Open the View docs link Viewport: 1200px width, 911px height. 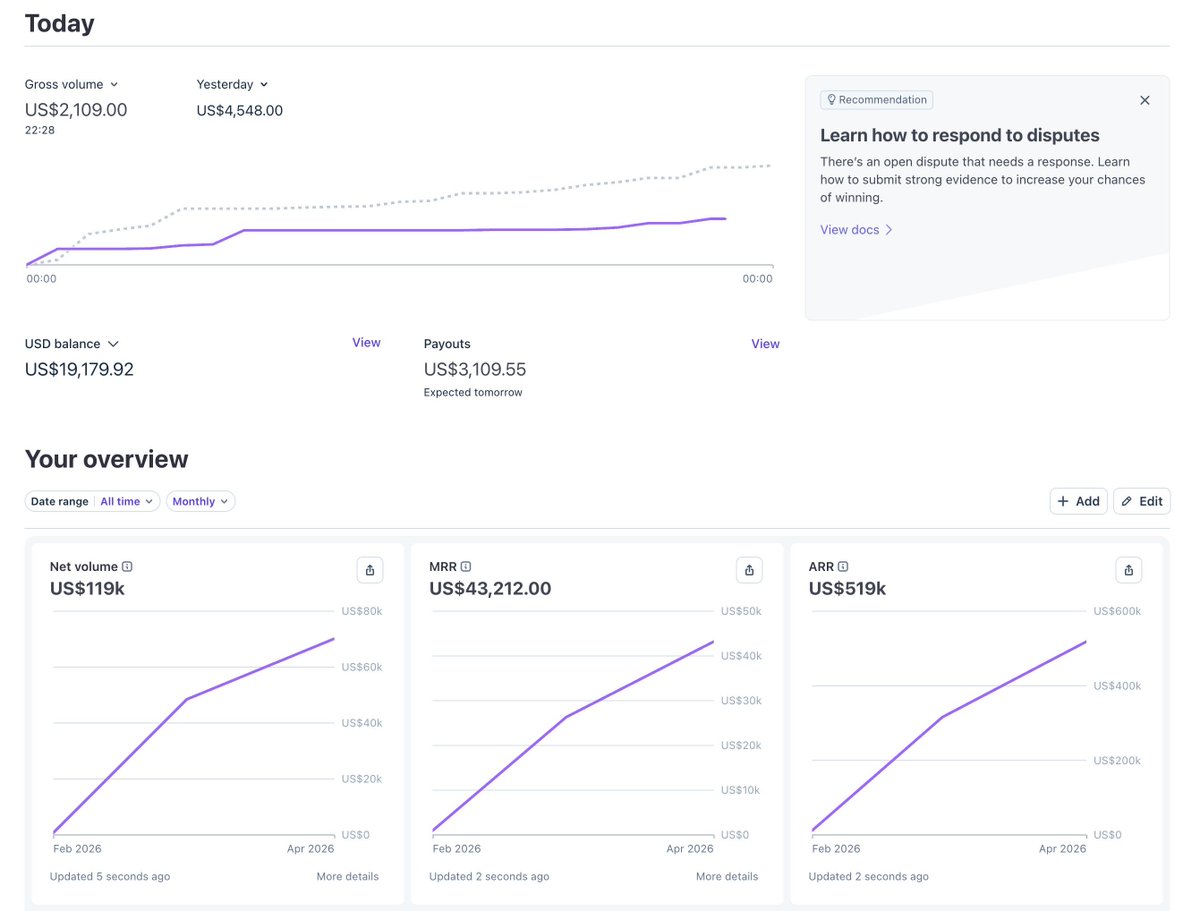(857, 230)
